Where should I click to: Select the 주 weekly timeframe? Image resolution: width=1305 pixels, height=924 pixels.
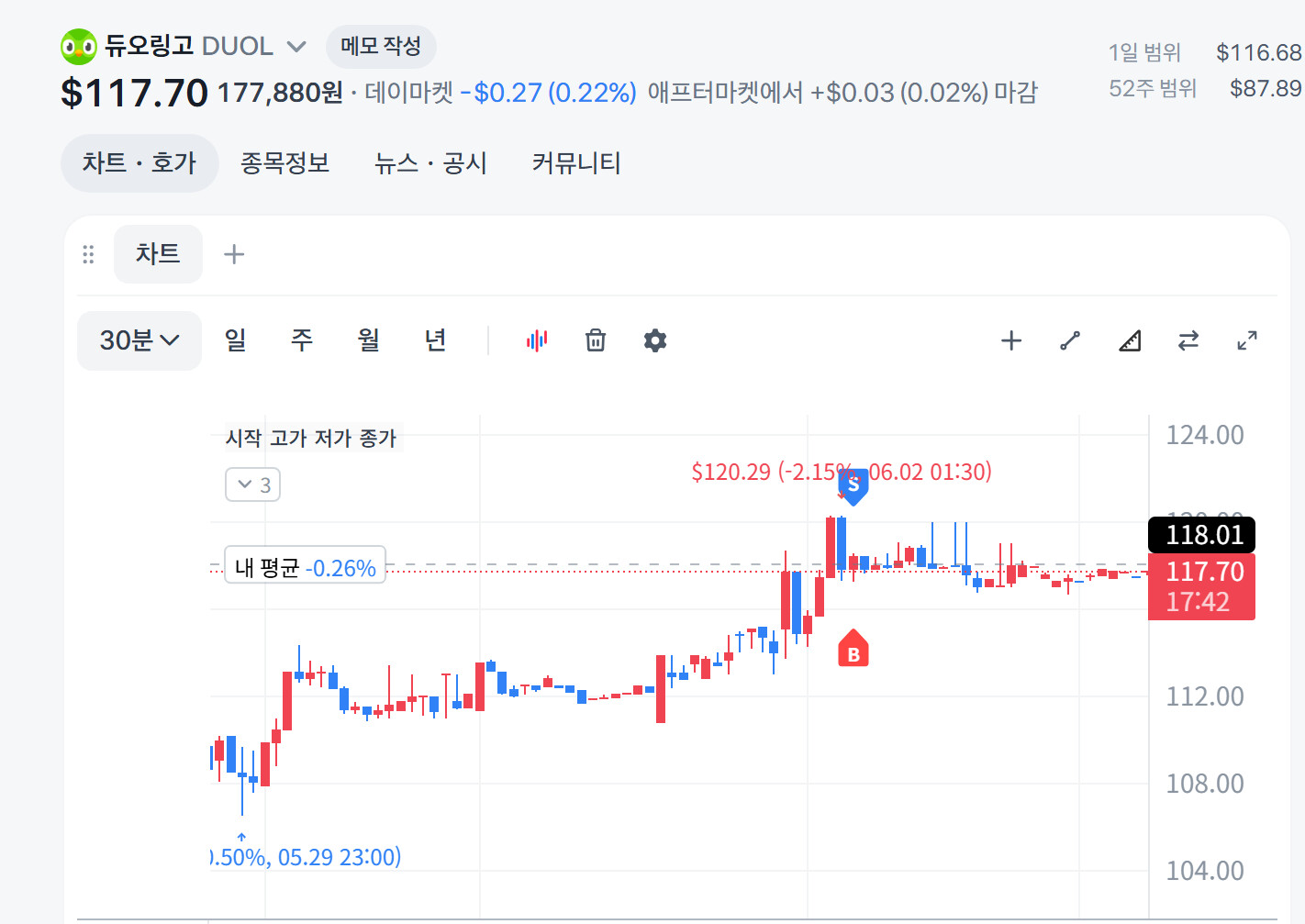(x=302, y=340)
